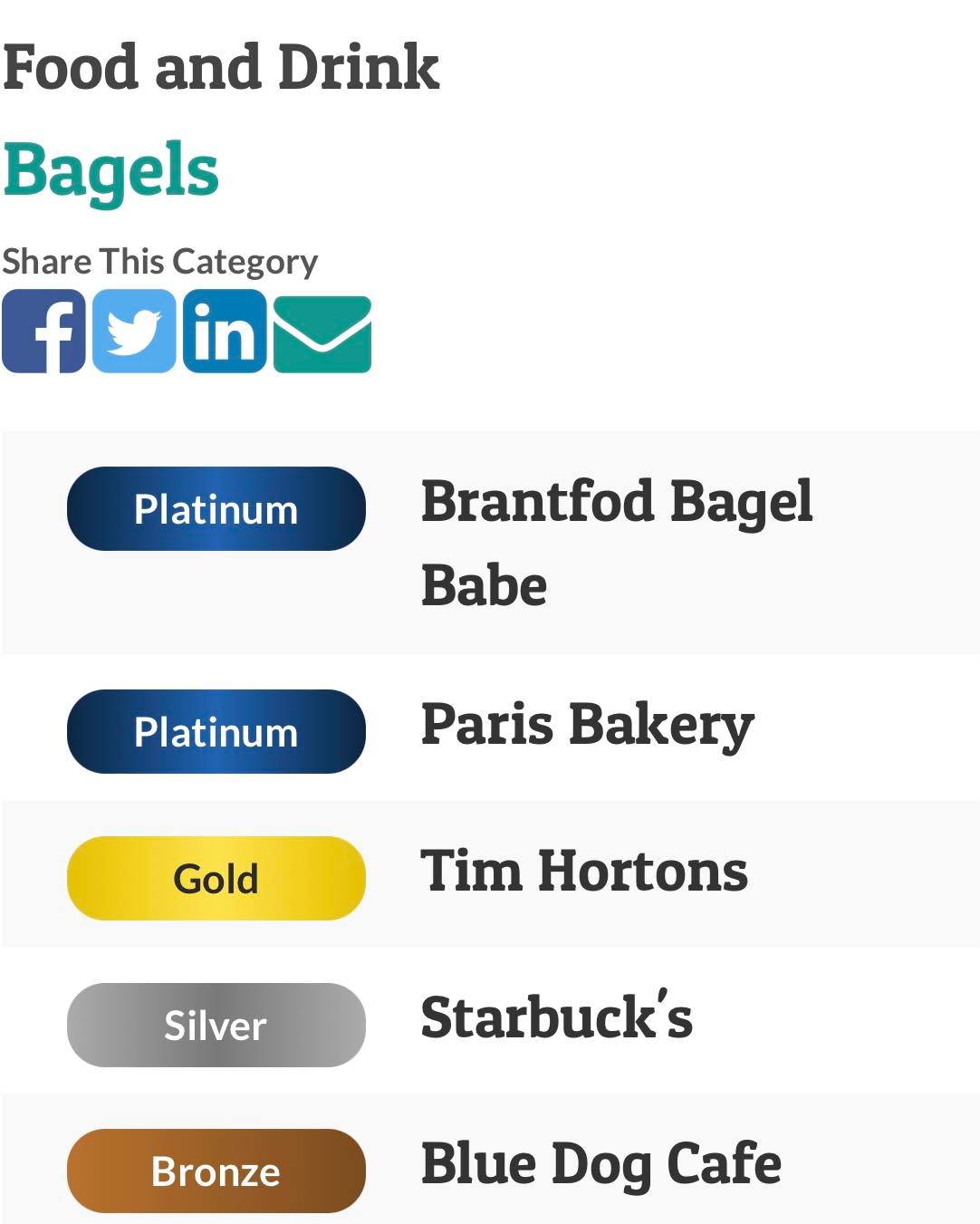Image resolution: width=980 pixels, height=1224 pixels.
Task: Share this category on Twitter
Action: coord(134,332)
